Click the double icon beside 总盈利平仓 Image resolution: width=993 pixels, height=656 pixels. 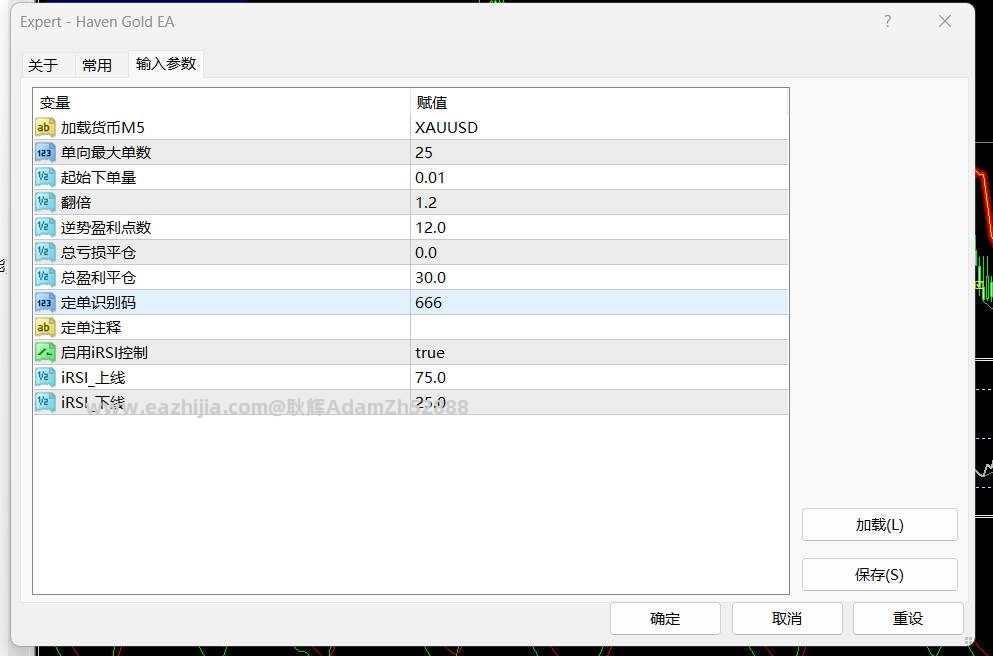[x=45, y=277]
